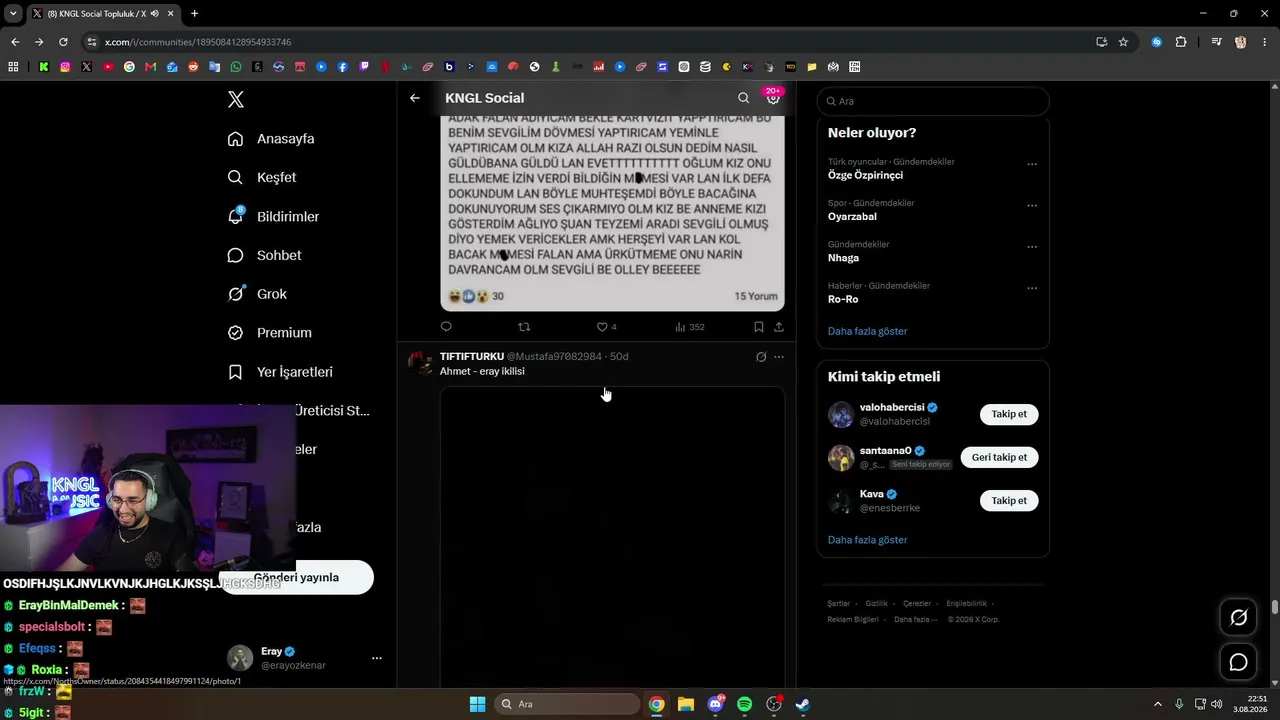
Task: Open Oyarzabal trending topic
Action: tap(852, 216)
